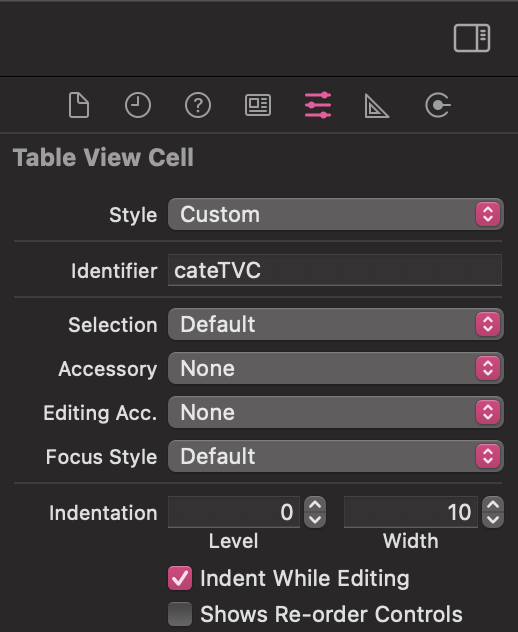Open the File inspector
The width and height of the screenshot is (518, 632).
[x=79, y=105]
